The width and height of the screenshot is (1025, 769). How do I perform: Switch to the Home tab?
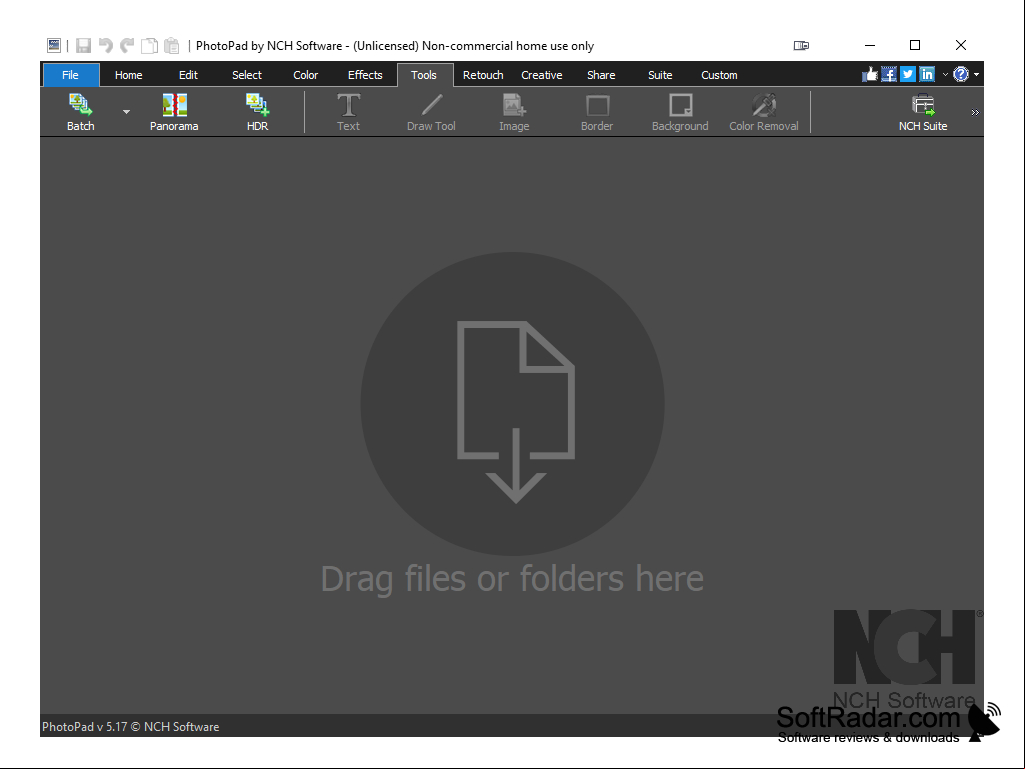click(x=129, y=75)
